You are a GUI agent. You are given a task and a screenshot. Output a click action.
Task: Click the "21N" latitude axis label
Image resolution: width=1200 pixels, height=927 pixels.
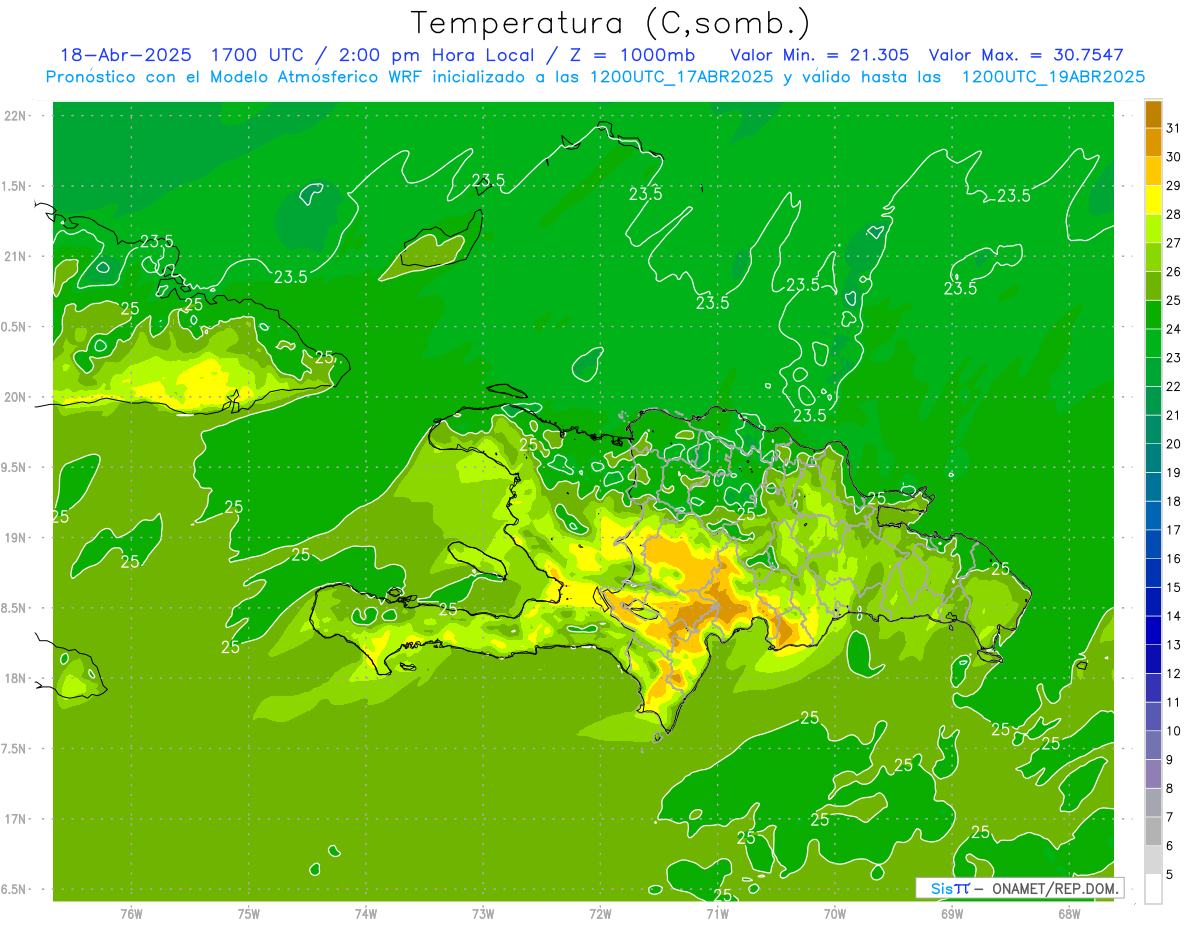(16, 257)
